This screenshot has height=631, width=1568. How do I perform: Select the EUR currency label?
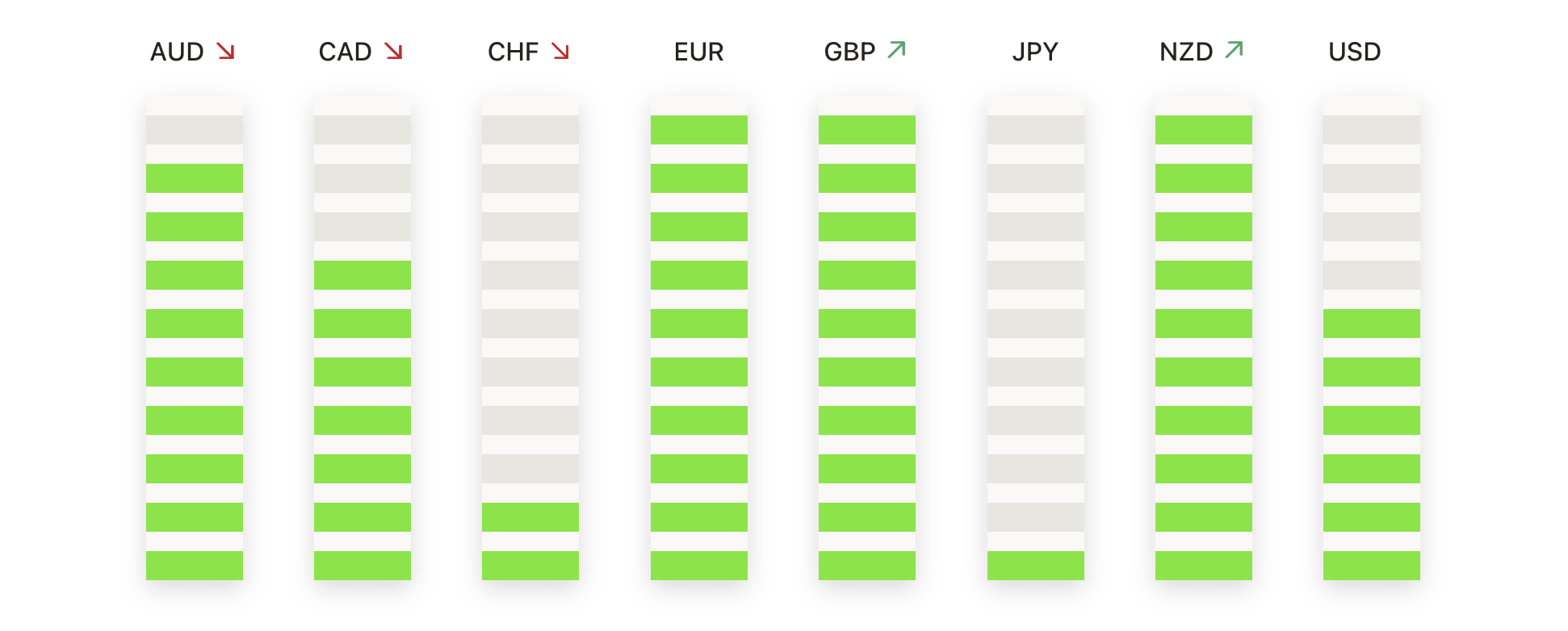pyautogui.click(x=699, y=52)
